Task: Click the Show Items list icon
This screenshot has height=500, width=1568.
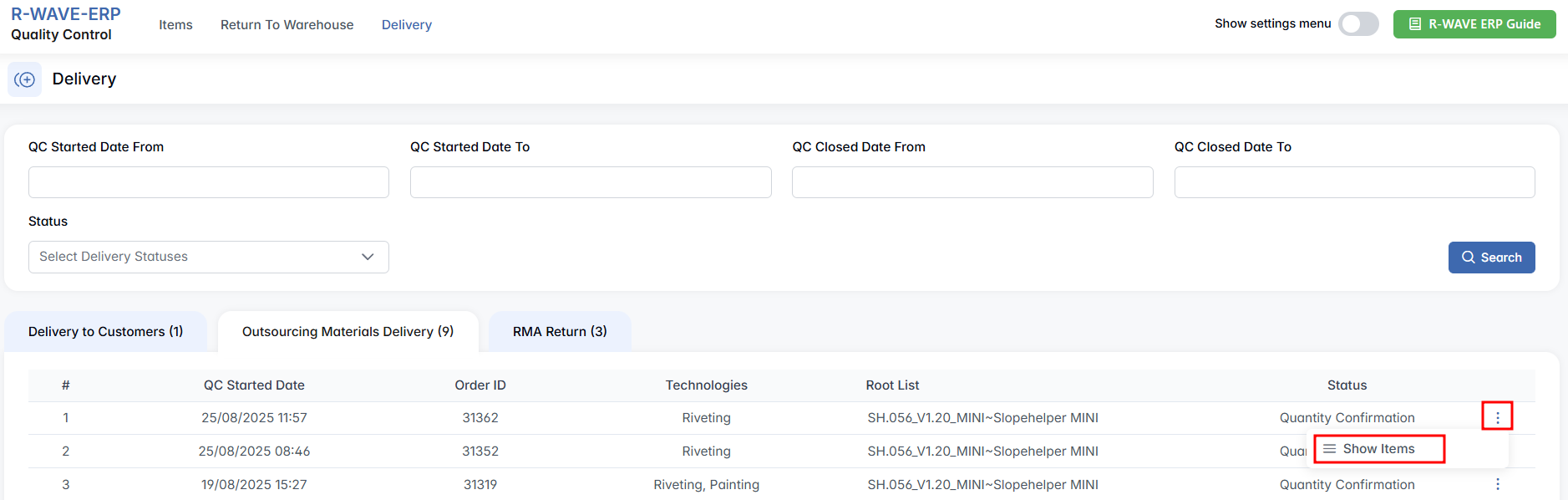Action: coord(1330,449)
